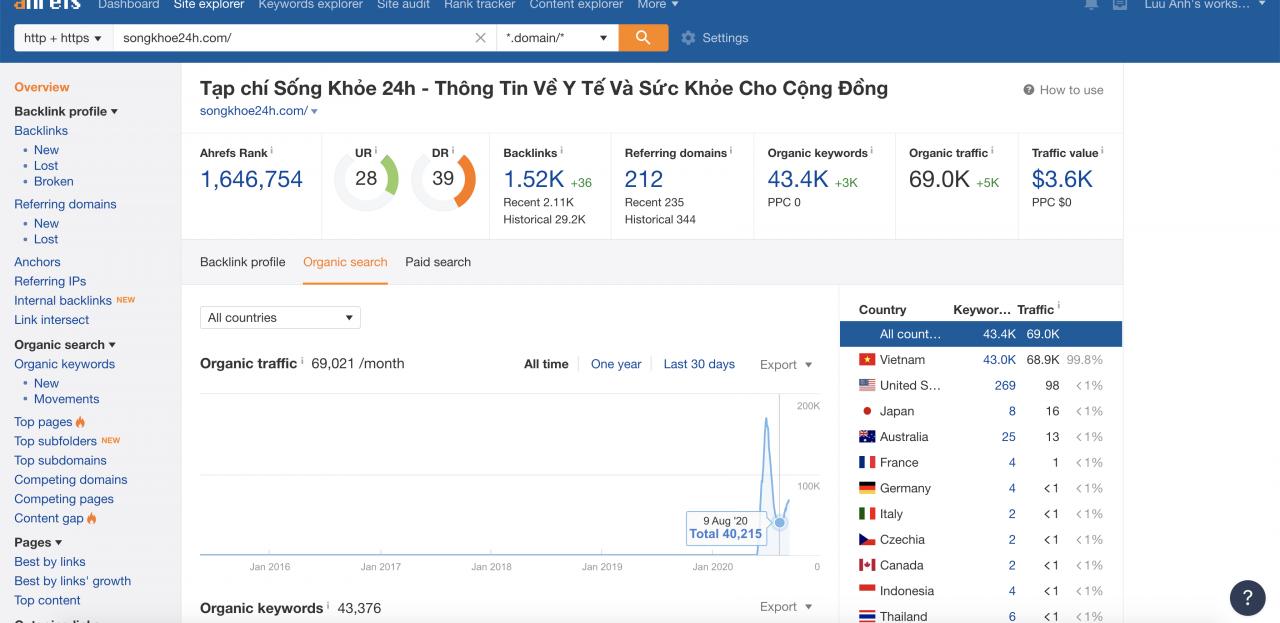Image resolution: width=1280 pixels, height=623 pixels.
Task: Click the 212 referring domains value
Action: (x=644, y=180)
